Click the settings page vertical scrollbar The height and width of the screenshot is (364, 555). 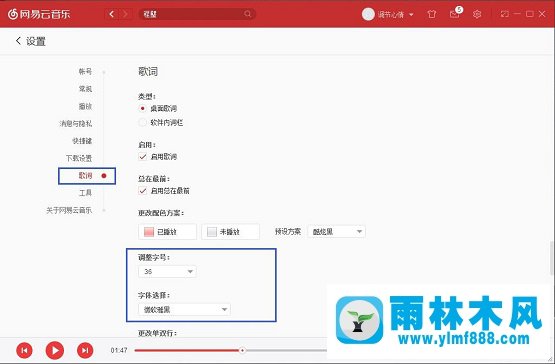(x=551, y=258)
